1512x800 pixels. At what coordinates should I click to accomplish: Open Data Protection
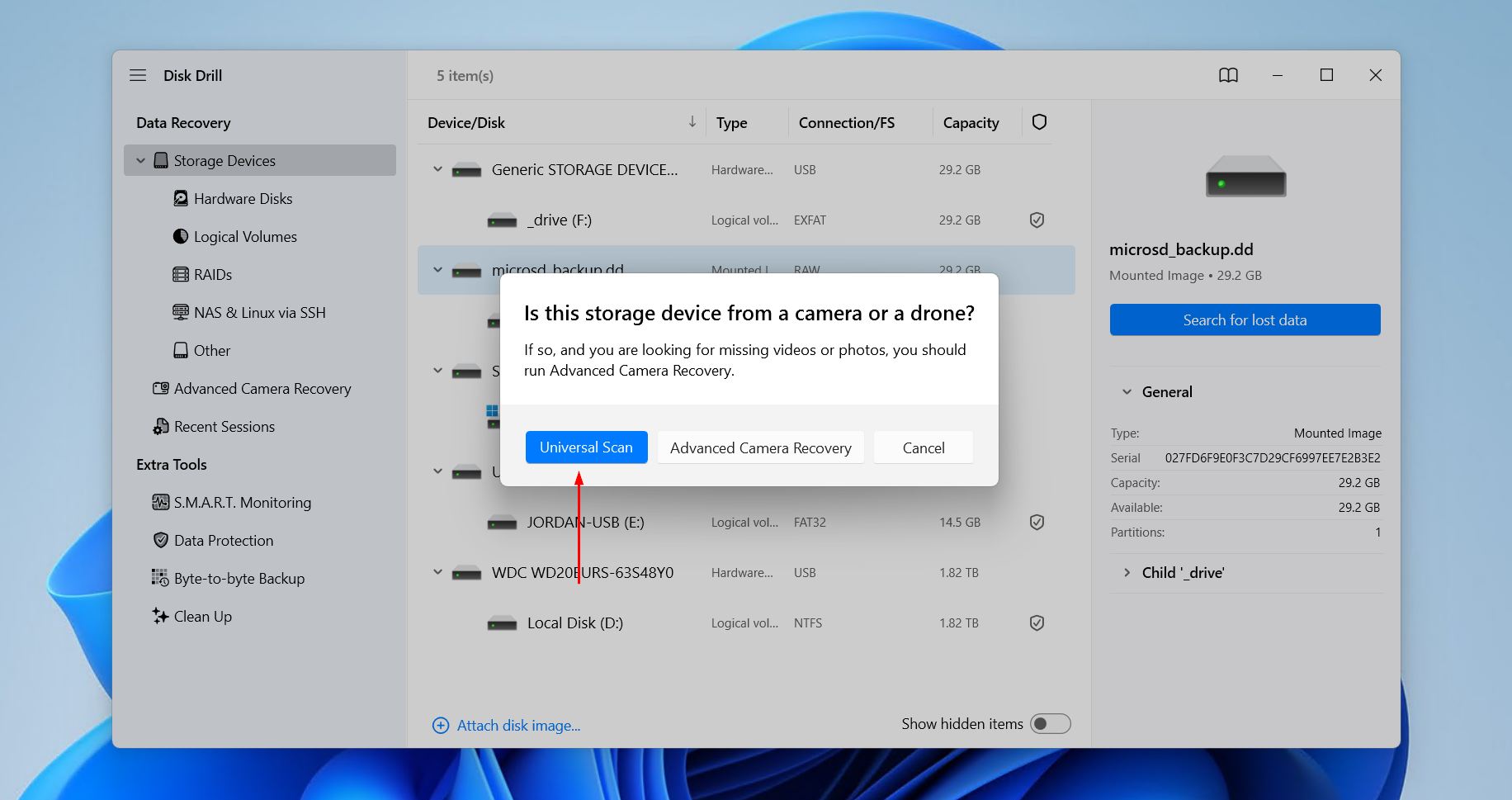223,541
